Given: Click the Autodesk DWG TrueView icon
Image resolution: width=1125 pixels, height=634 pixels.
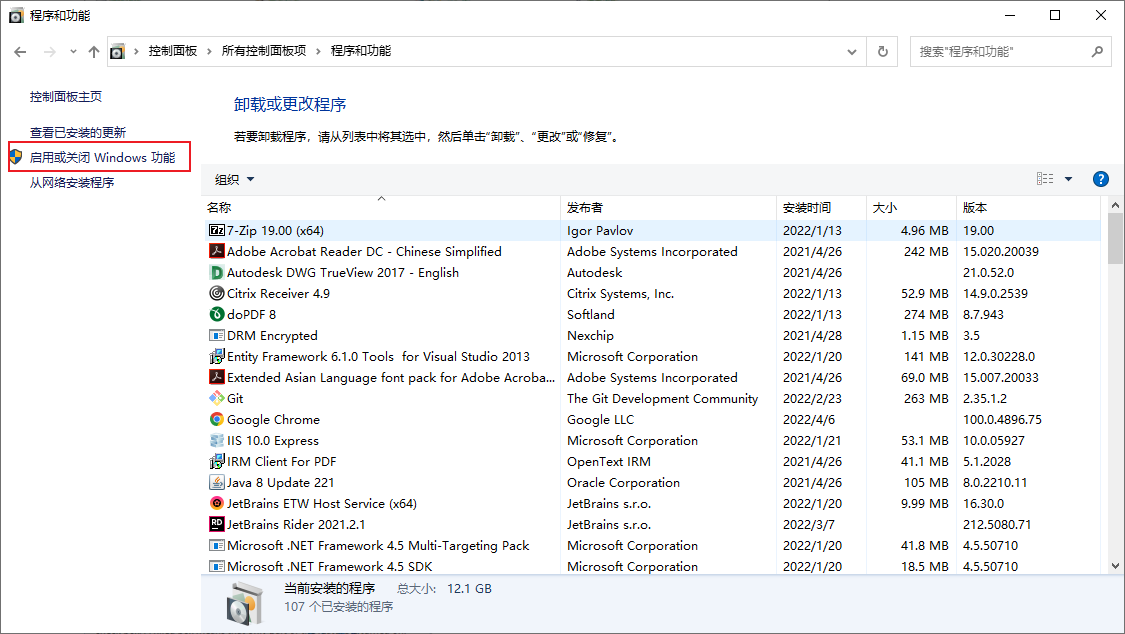Looking at the screenshot, I should 217,273.
